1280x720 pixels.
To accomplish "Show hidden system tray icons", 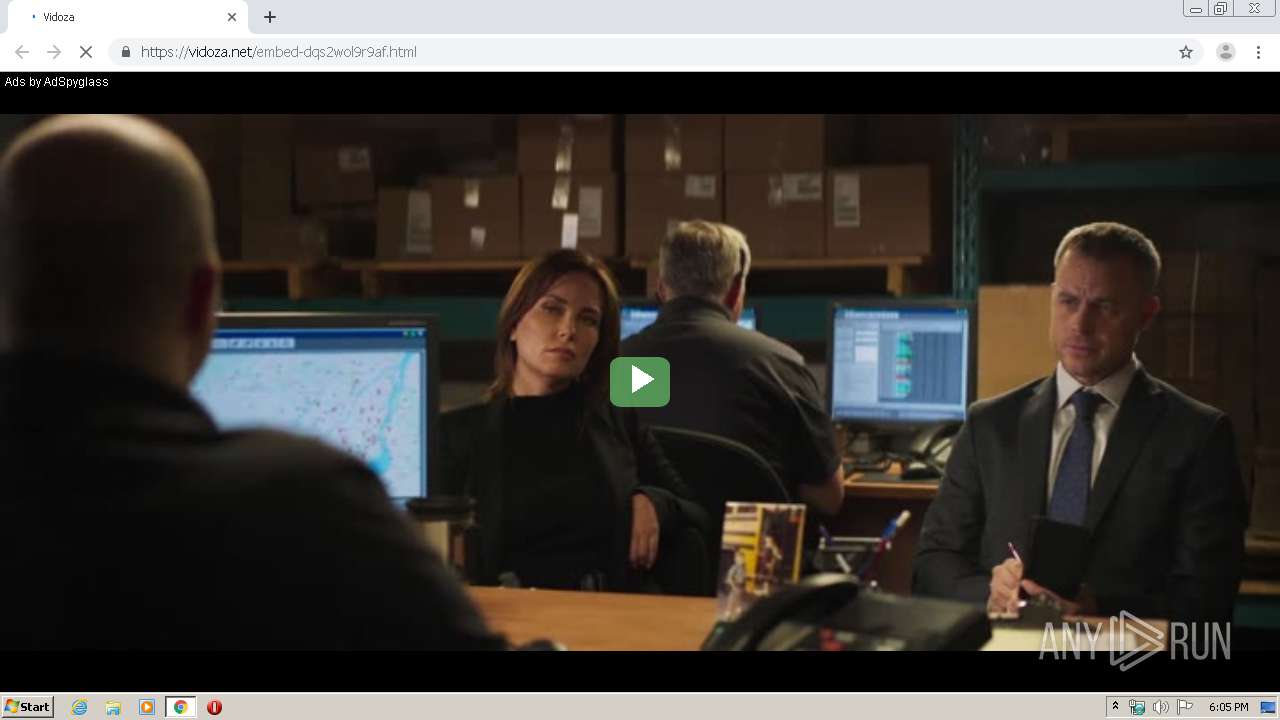I will [1115, 707].
